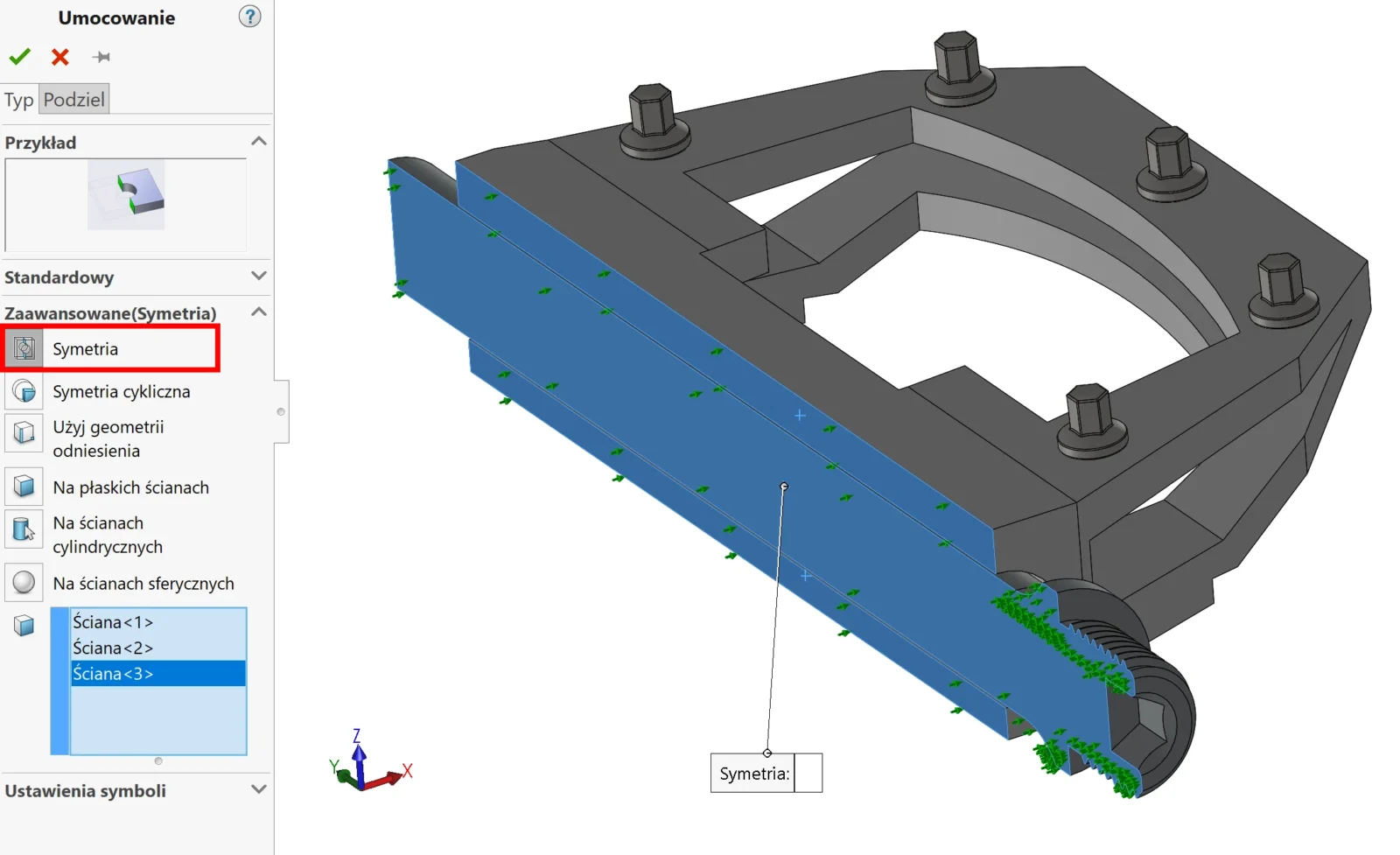
Task: Click the panel collapse handle
Action: click(281, 411)
